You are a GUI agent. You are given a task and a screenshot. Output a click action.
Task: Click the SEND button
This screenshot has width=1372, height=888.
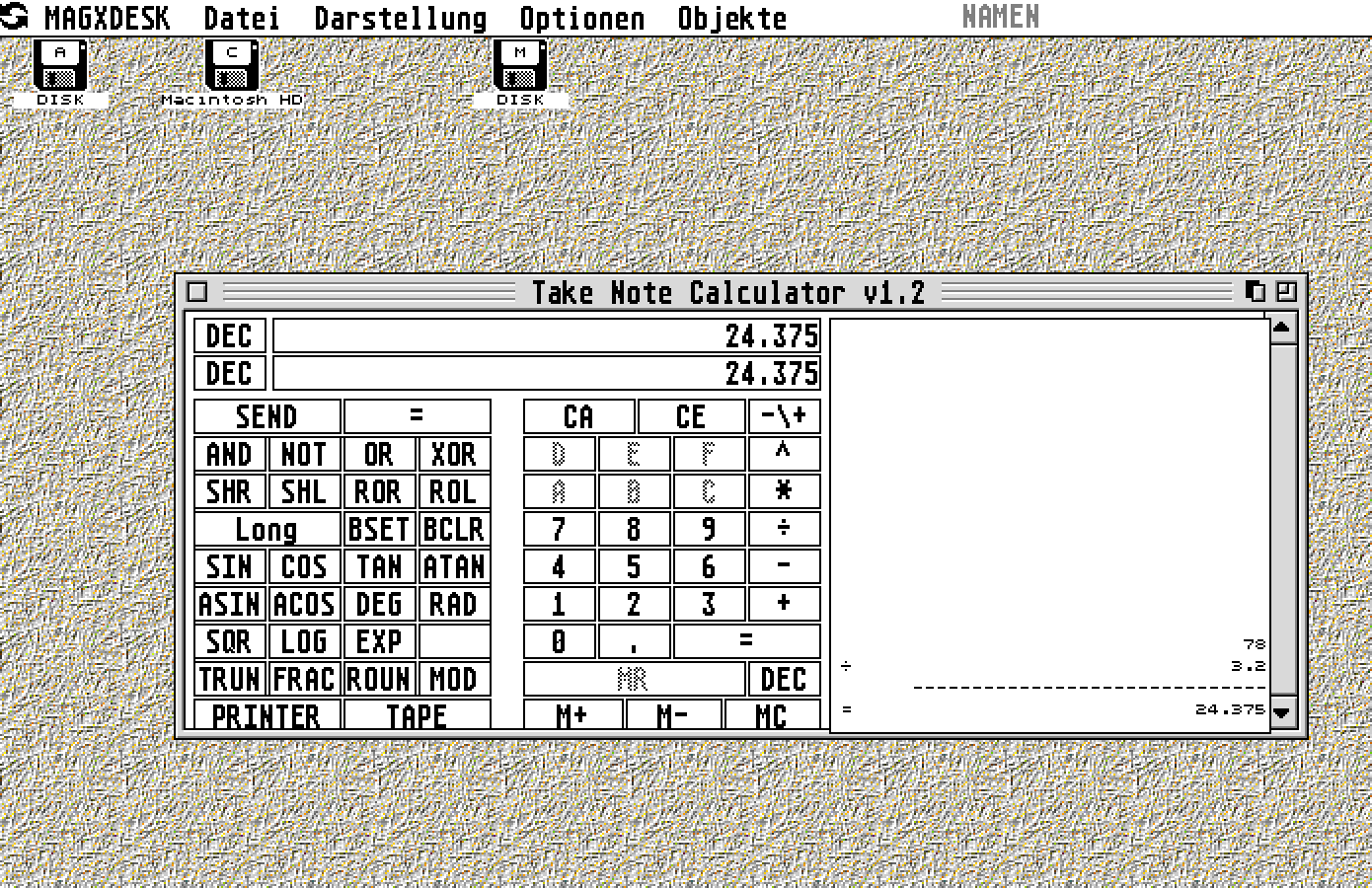tap(267, 416)
